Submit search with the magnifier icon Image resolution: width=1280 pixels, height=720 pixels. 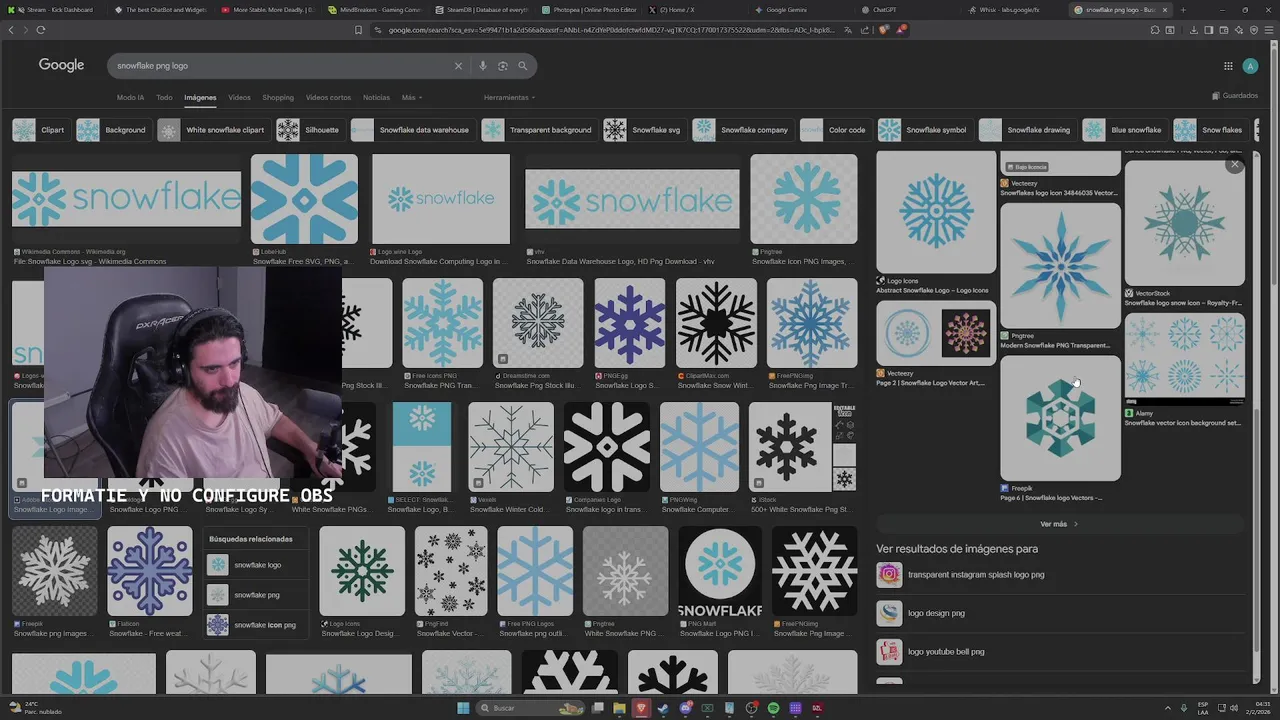pyautogui.click(x=522, y=66)
